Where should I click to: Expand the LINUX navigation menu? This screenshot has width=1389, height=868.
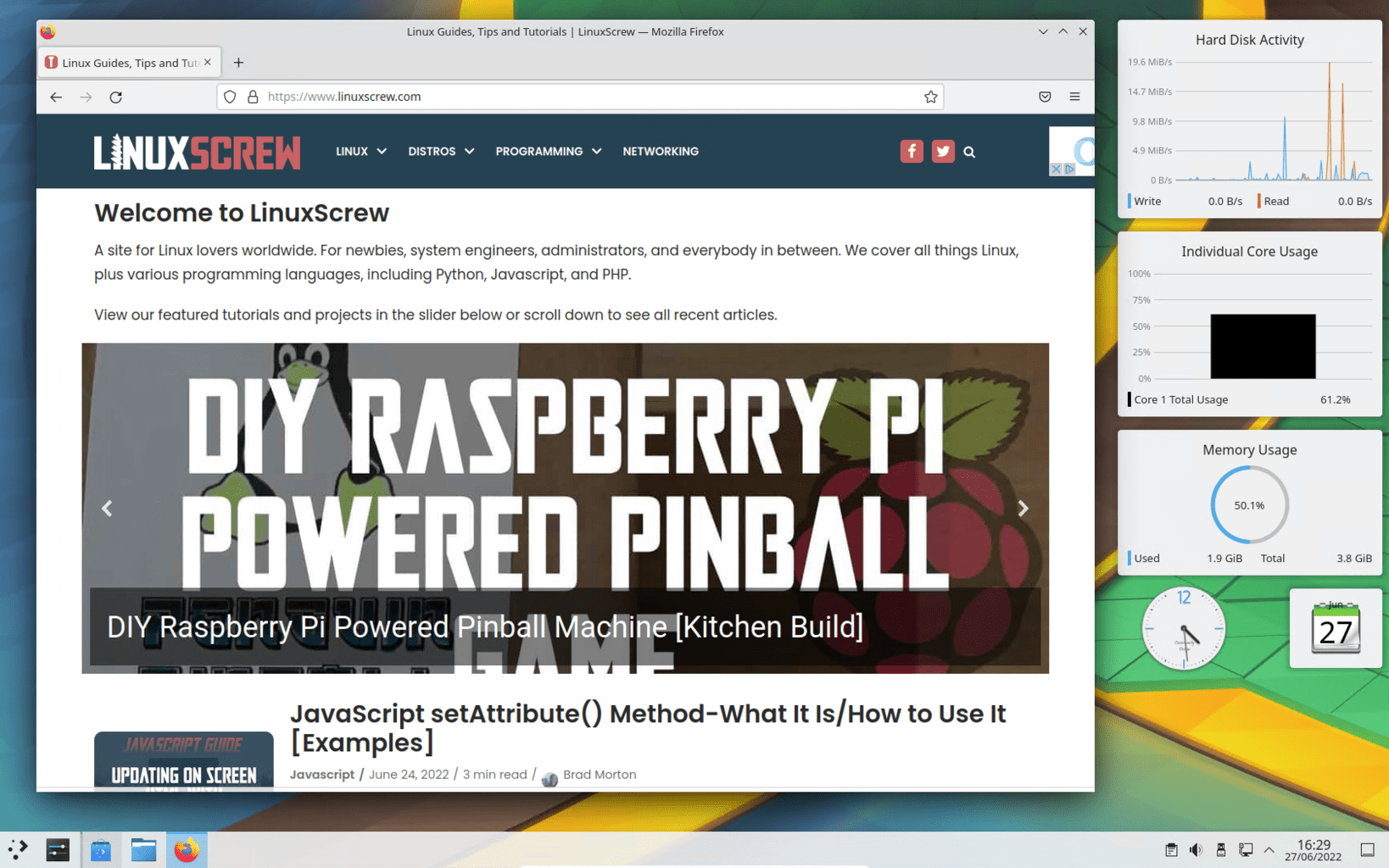click(x=360, y=152)
